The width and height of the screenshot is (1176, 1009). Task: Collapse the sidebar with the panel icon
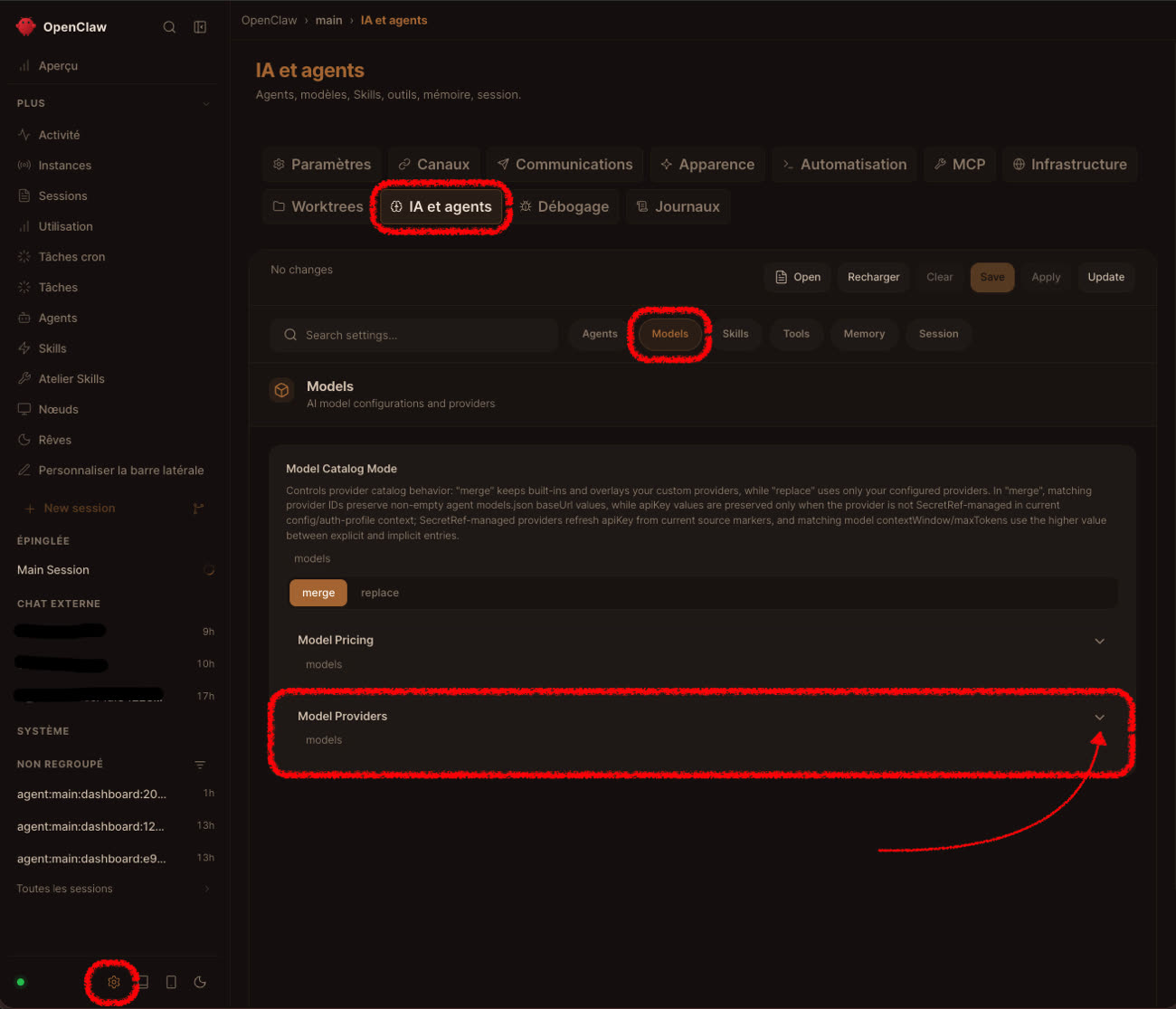click(x=200, y=27)
